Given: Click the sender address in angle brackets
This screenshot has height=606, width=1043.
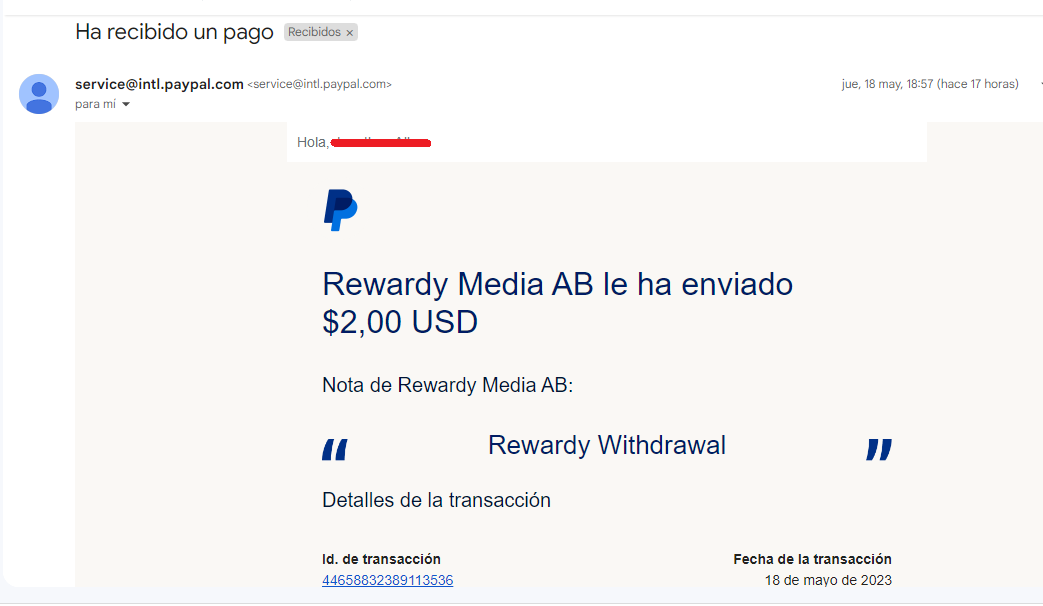Looking at the screenshot, I should coord(319,84).
